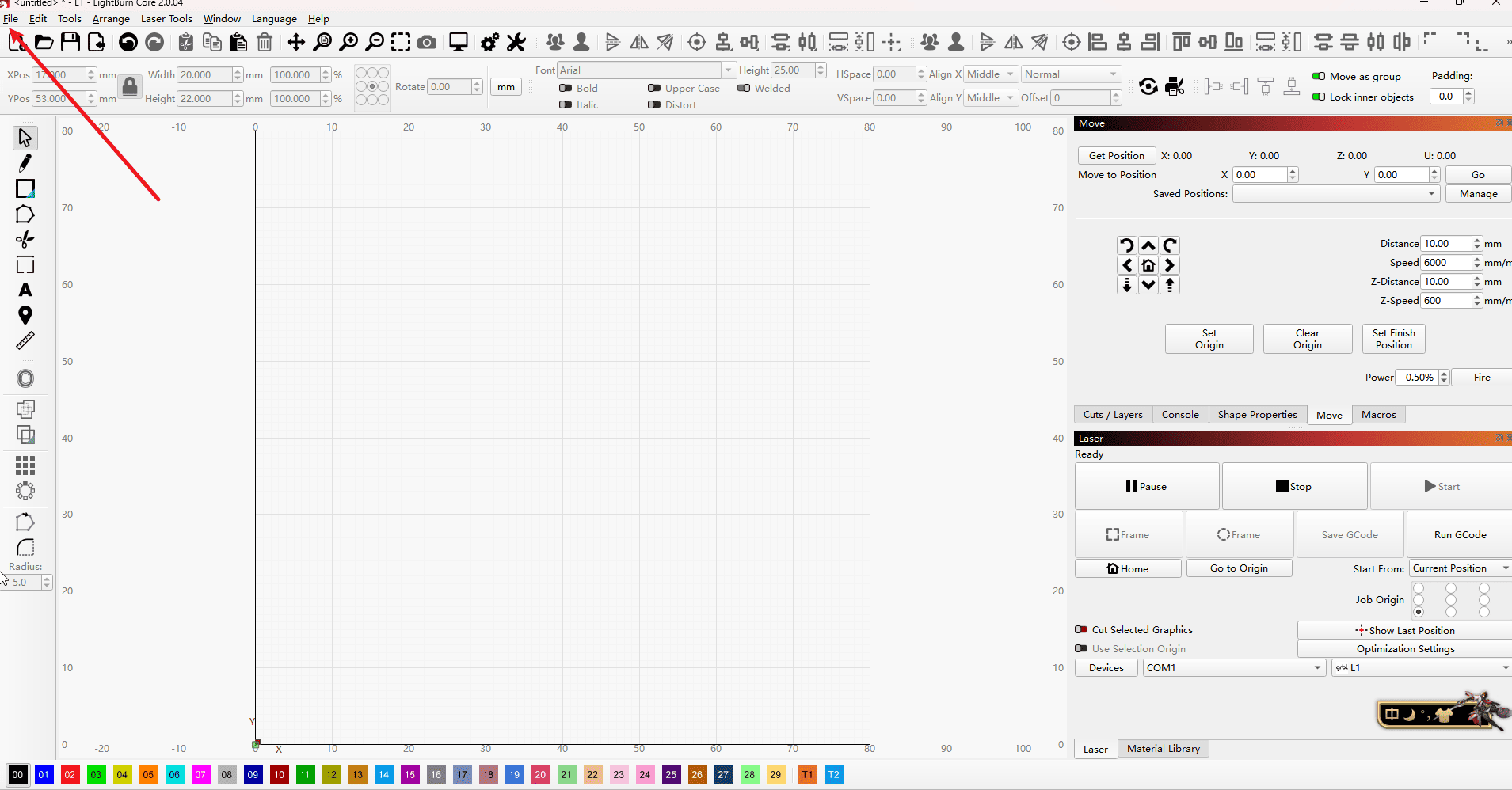The height and width of the screenshot is (790, 1512).
Task: Expand the COM1 port dropdown
Action: [1233, 668]
